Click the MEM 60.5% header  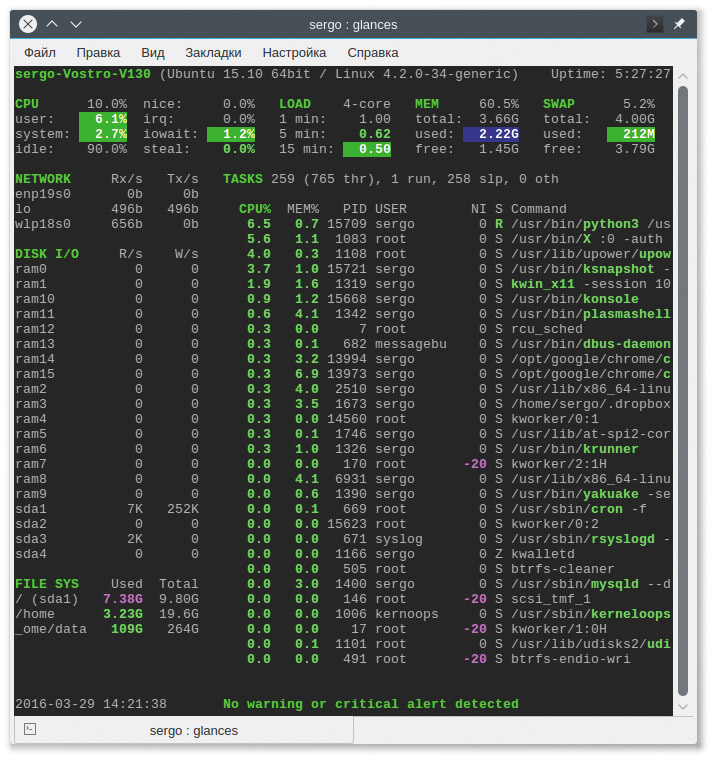(x=467, y=104)
